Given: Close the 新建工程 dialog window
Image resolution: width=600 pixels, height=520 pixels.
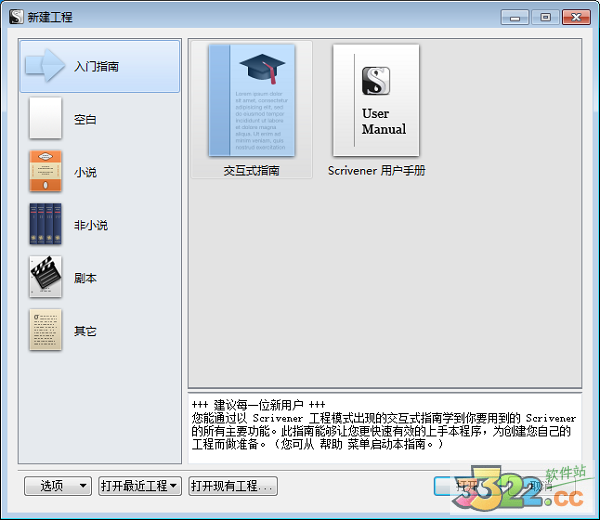Looking at the screenshot, I should click(x=576, y=17).
